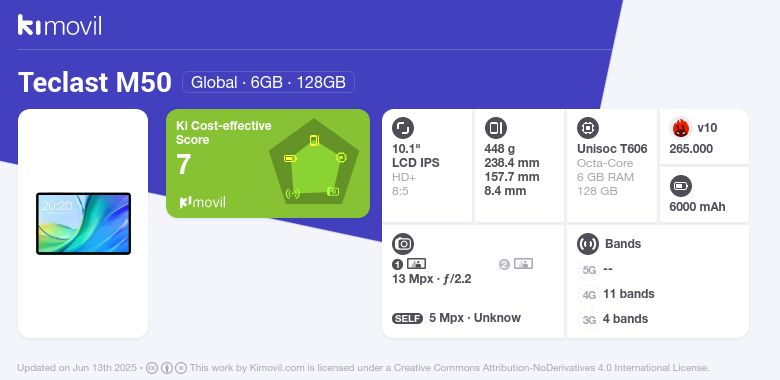Click the second rear camera indicator
The height and width of the screenshot is (380, 780).
pyautogui.click(x=516, y=264)
